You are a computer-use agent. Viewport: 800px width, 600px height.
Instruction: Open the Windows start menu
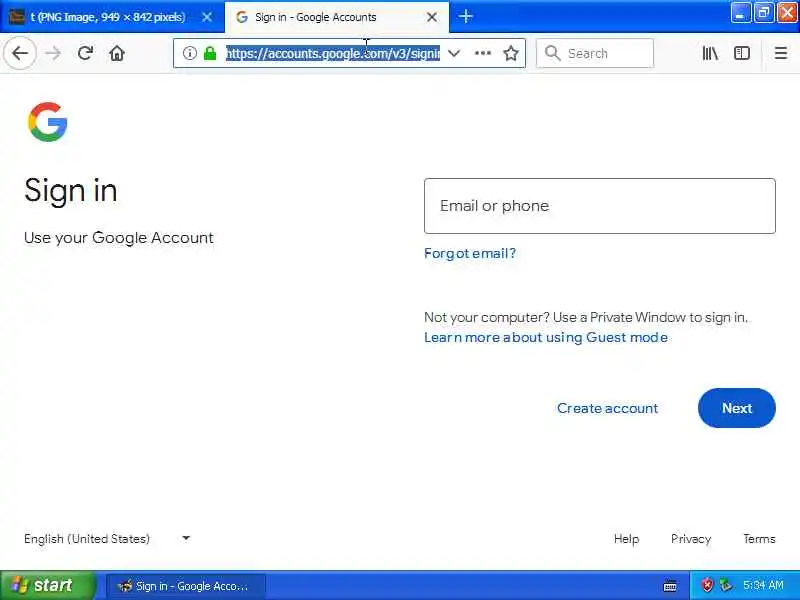click(47, 585)
